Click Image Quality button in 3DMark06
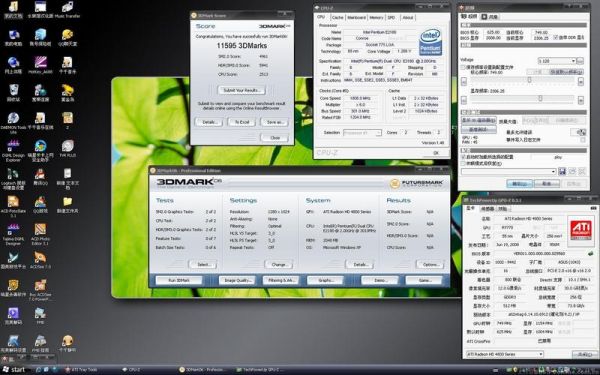The height and width of the screenshot is (375, 600). 237,280
